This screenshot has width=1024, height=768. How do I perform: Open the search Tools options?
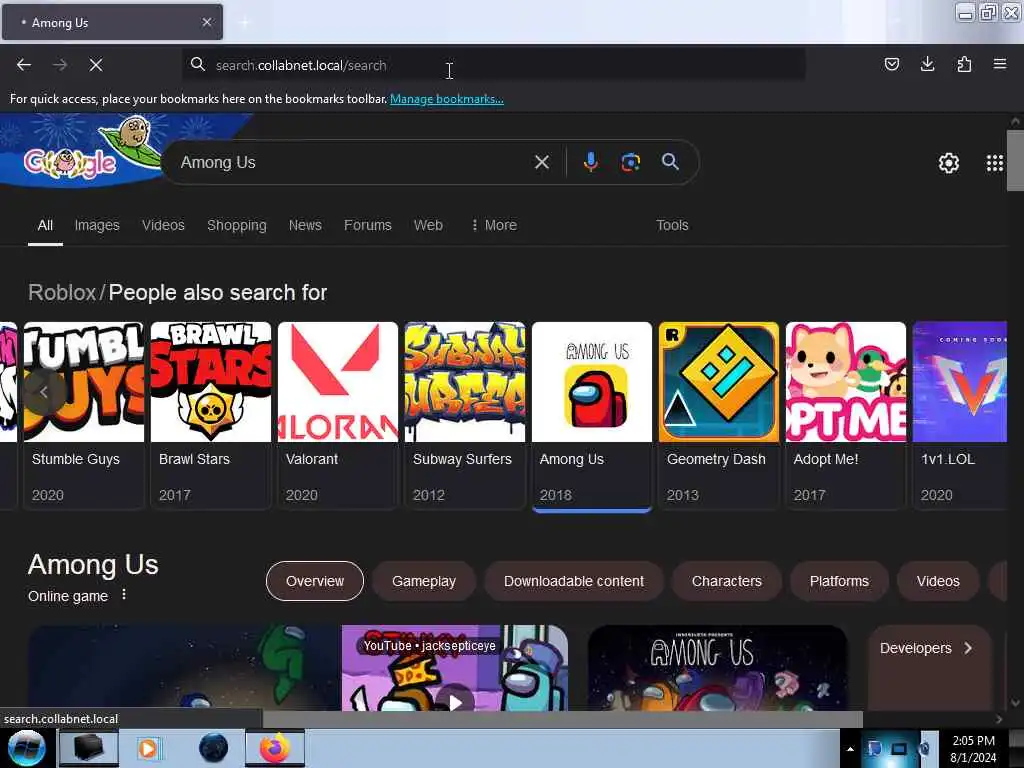tap(672, 225)
